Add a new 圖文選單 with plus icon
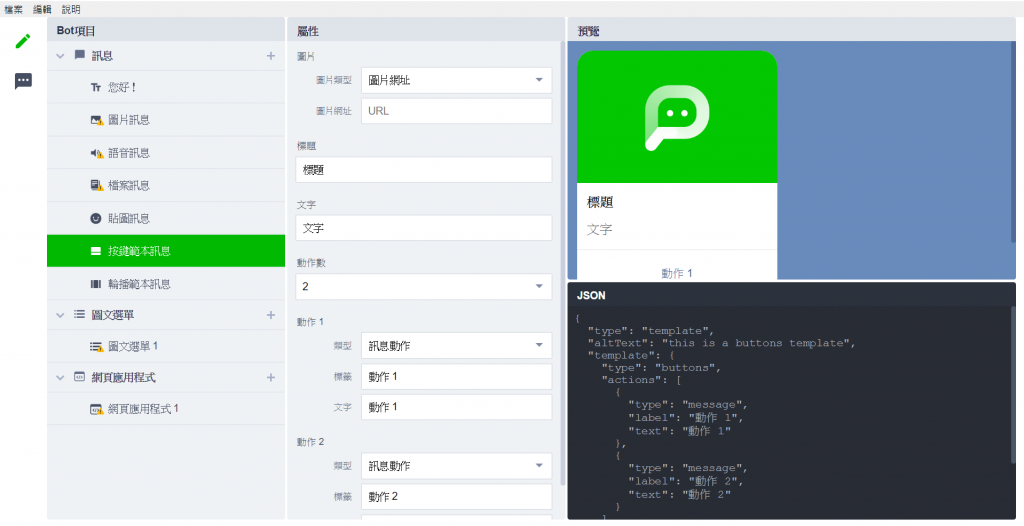The height and width of the screenshot is (526, 1024). (x=271, y=315)
